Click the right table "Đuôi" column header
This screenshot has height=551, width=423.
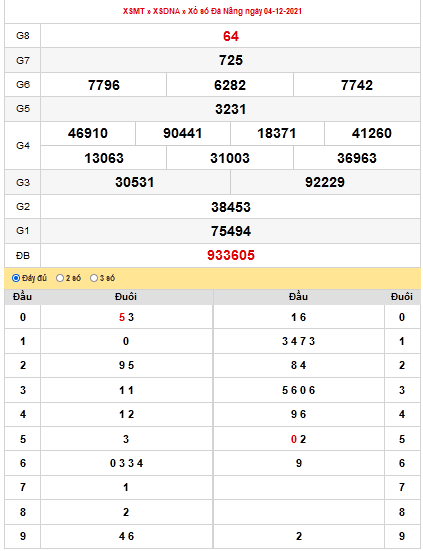(402, 297)
